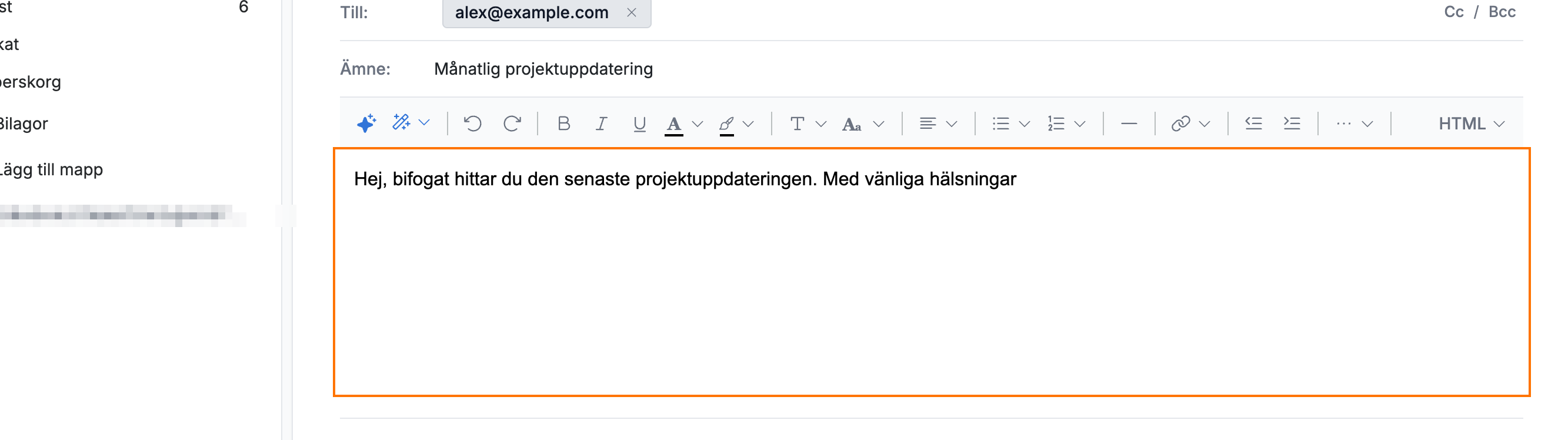1568x440 pixels.
Task: Switch editor mode via HTML dropdown
Action: pos(1471,124)
